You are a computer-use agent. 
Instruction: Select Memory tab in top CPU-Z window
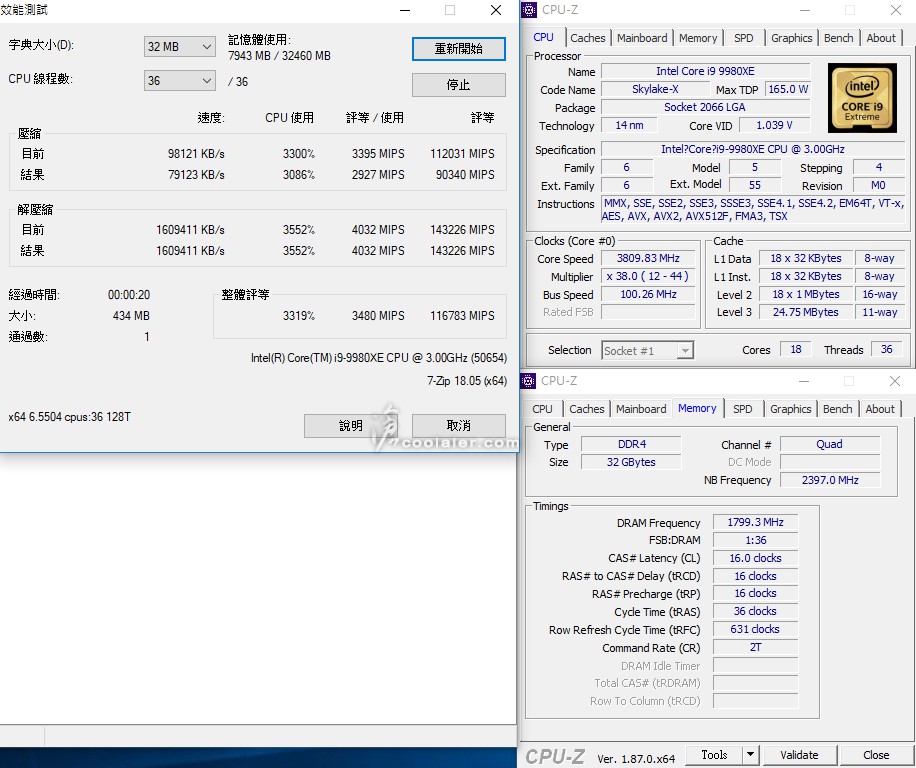tap(698, 38)
